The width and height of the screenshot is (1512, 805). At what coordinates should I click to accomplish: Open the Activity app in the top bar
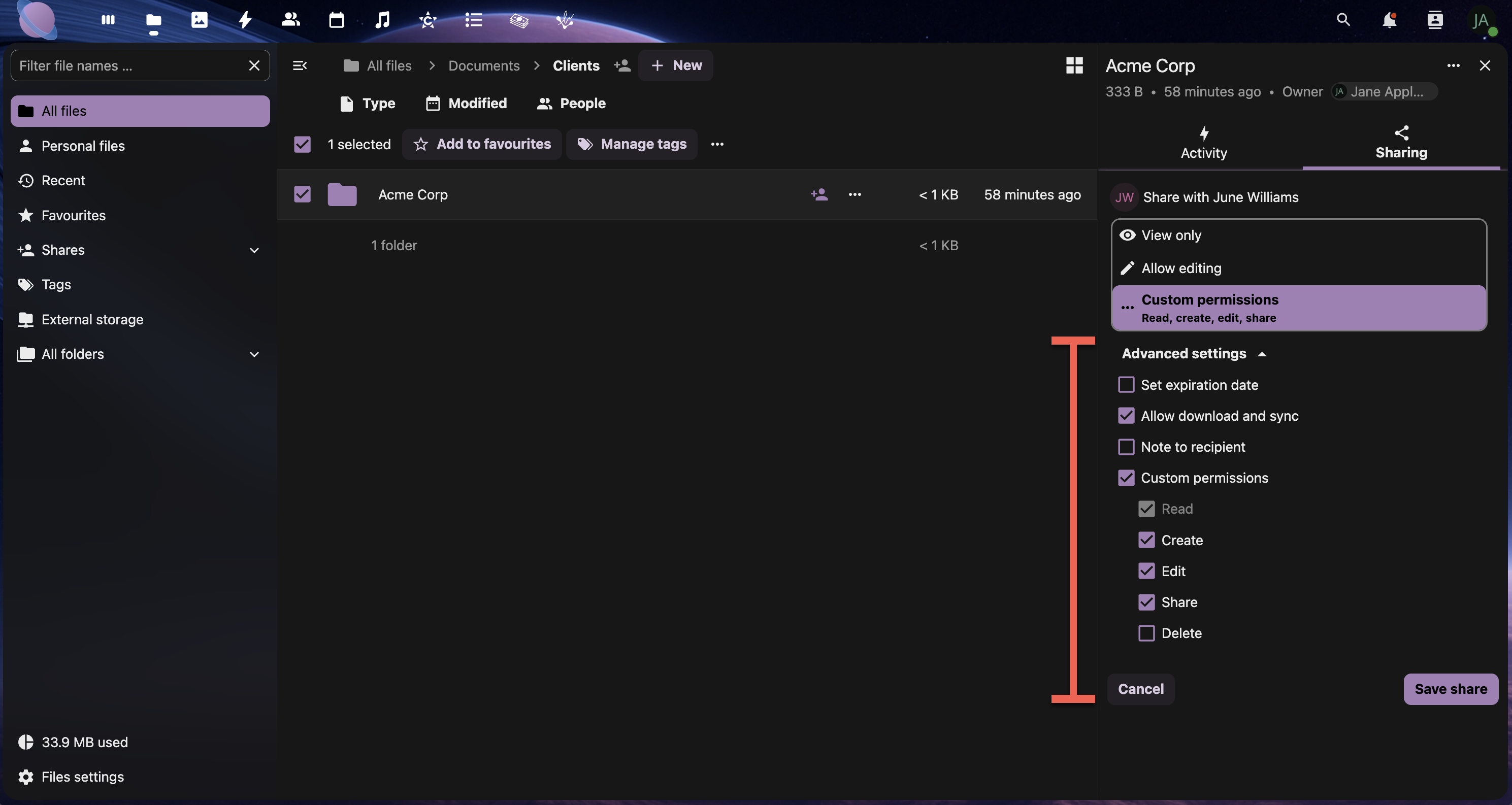click(245, 20)
